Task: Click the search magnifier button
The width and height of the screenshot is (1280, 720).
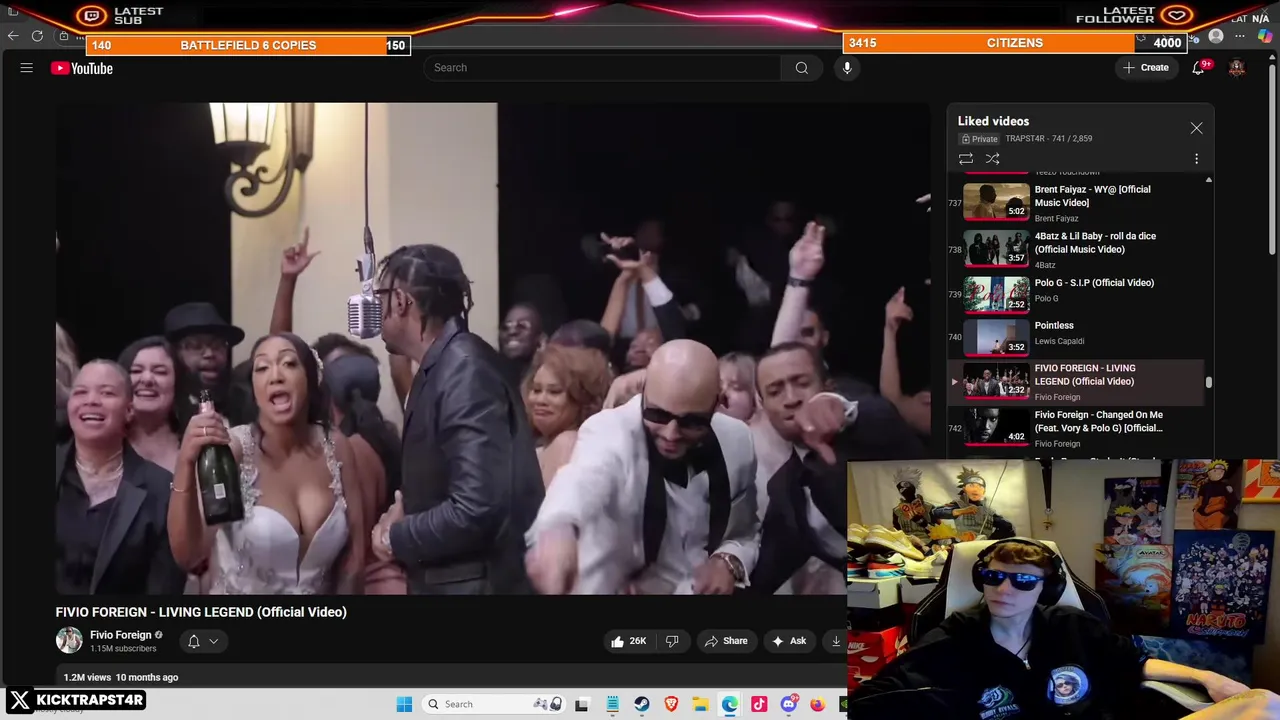Action: (x=801, y=68)
